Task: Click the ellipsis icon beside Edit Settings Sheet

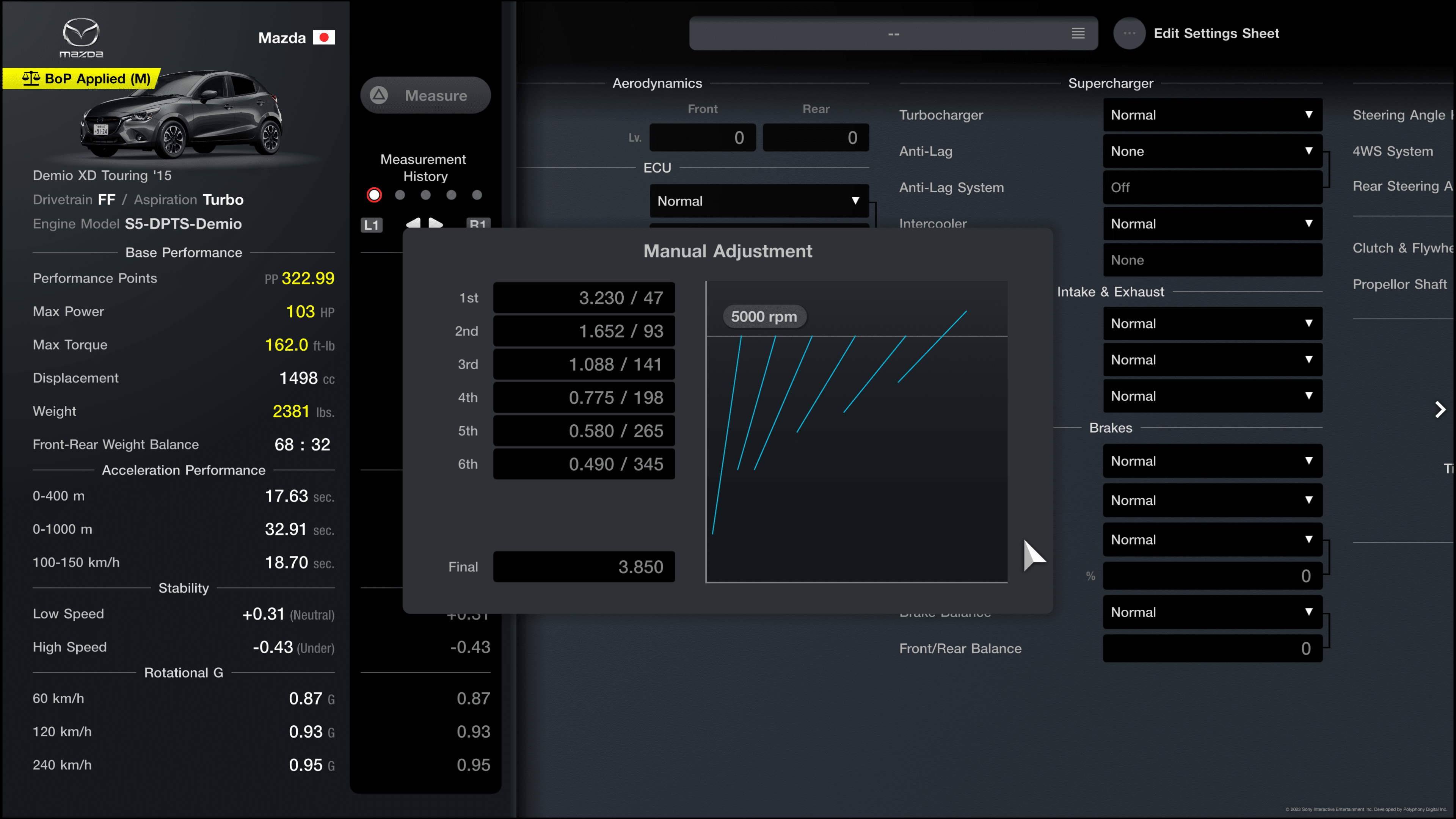Action: [x=1129, y=33]
